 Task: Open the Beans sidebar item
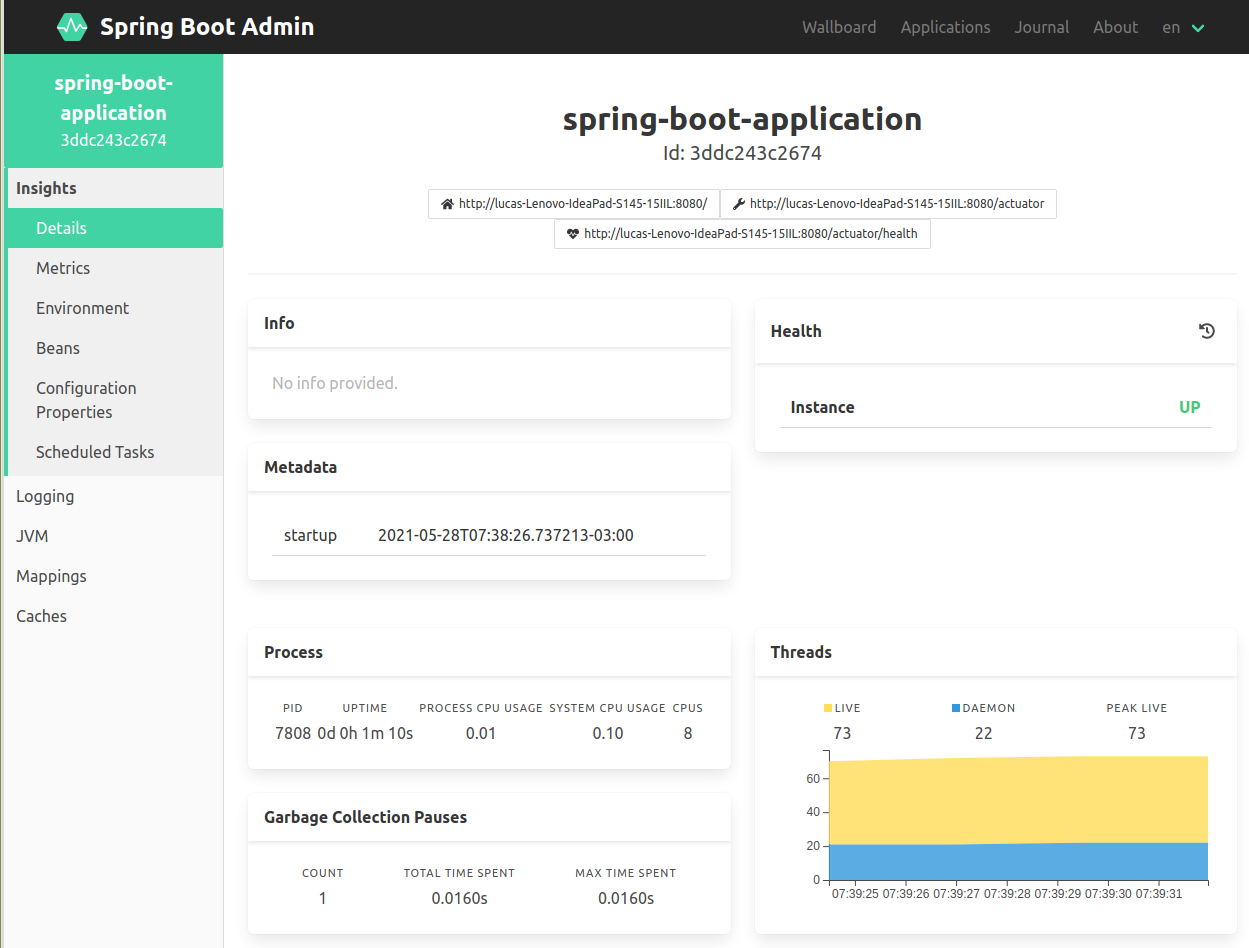click(x=113, y=348)
